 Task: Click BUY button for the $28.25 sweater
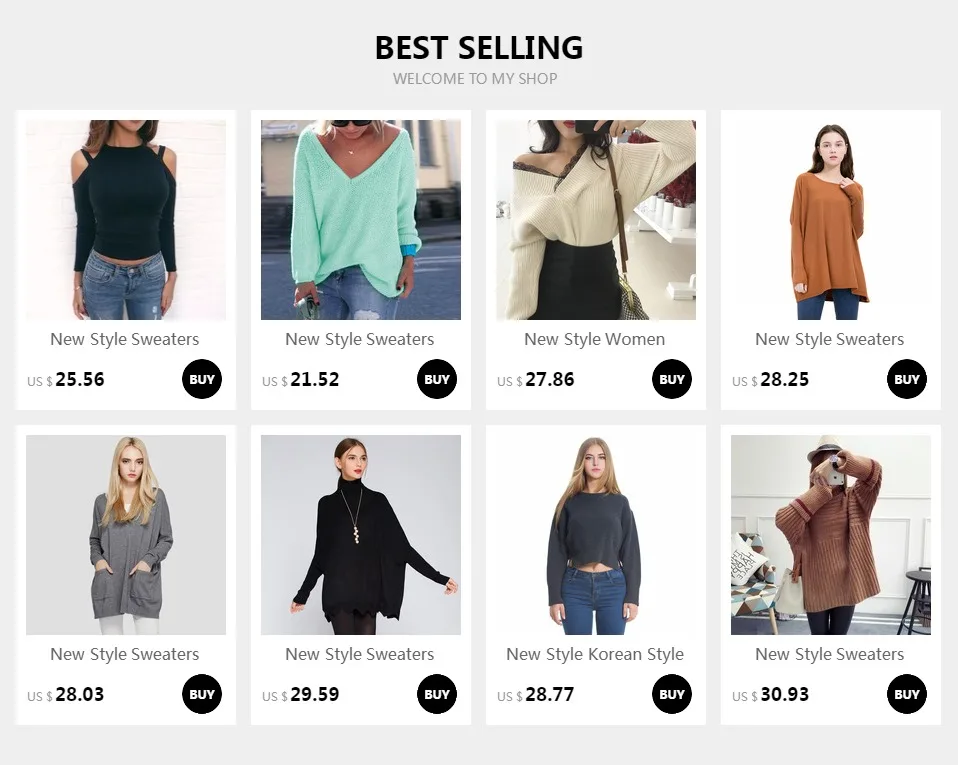[x=907, y=379]
